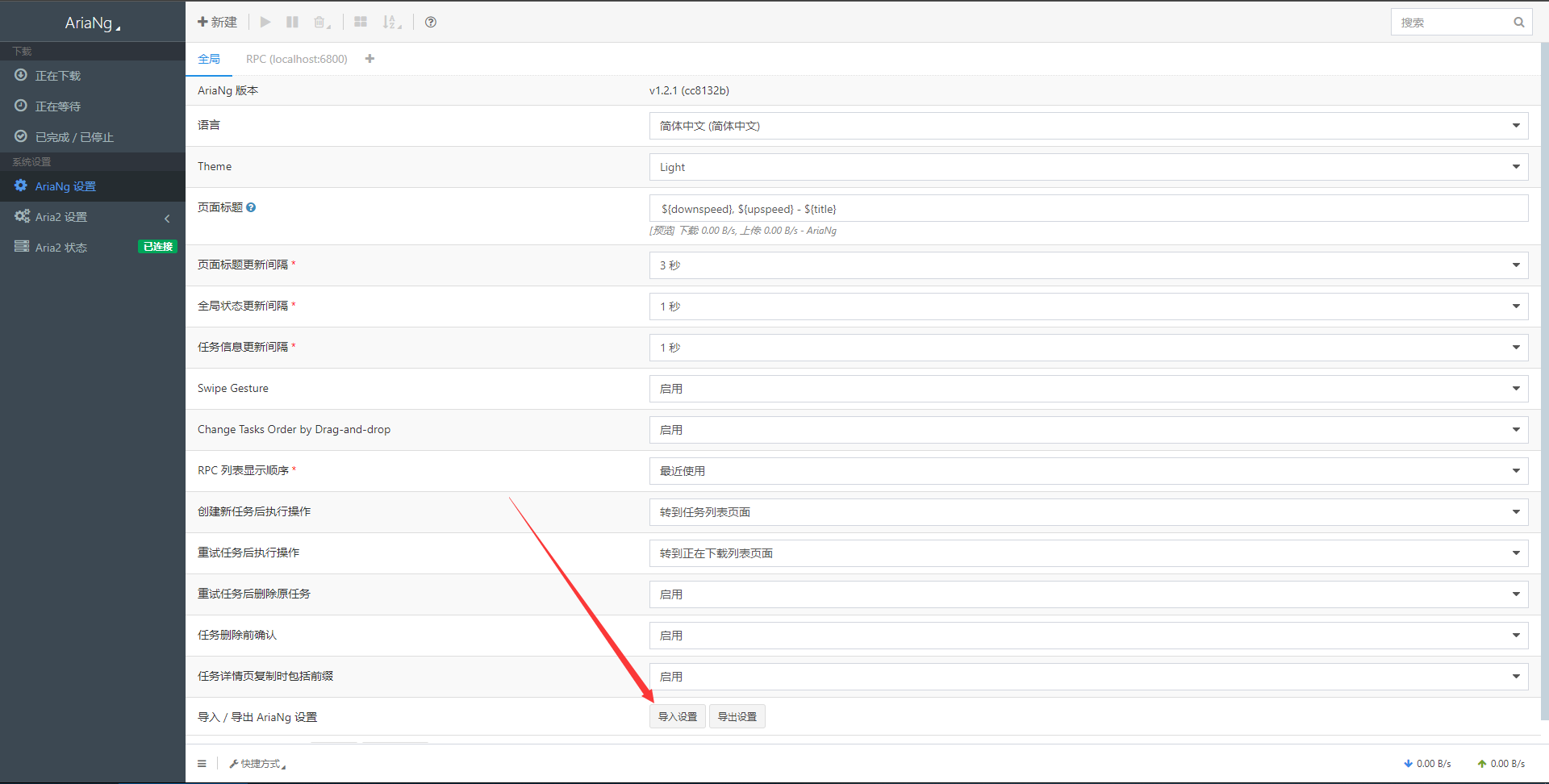Switch to RPC (localhost:6800) tab
The height and width of the screenshot is (784, 1549).
pyautogui.click(x=296, y=59)
